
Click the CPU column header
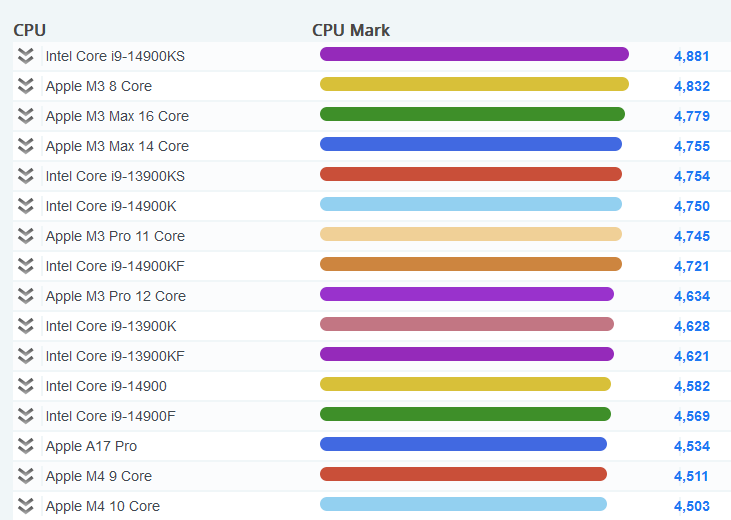[30, 30]
